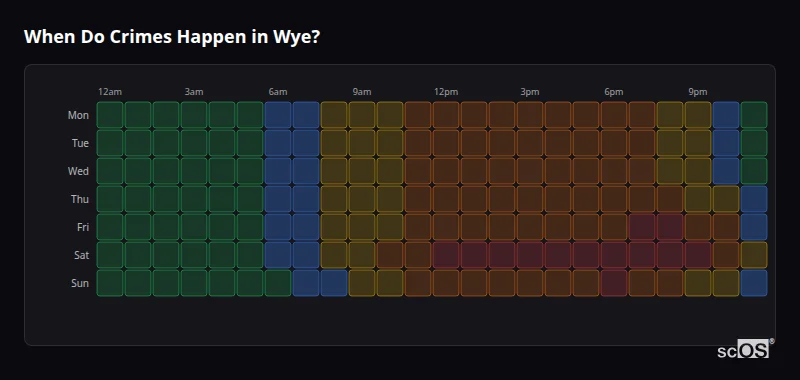Click the Sat row label
The image size is (800, 380).
[x=81, y=255]
